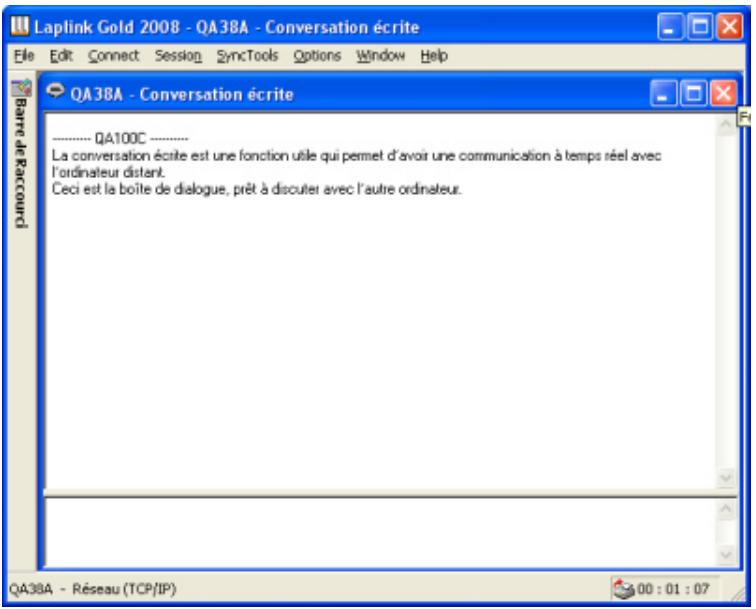Maximize the Laplink Gold 2008 main window
The image size is (756, 609).
click(700, 26)
